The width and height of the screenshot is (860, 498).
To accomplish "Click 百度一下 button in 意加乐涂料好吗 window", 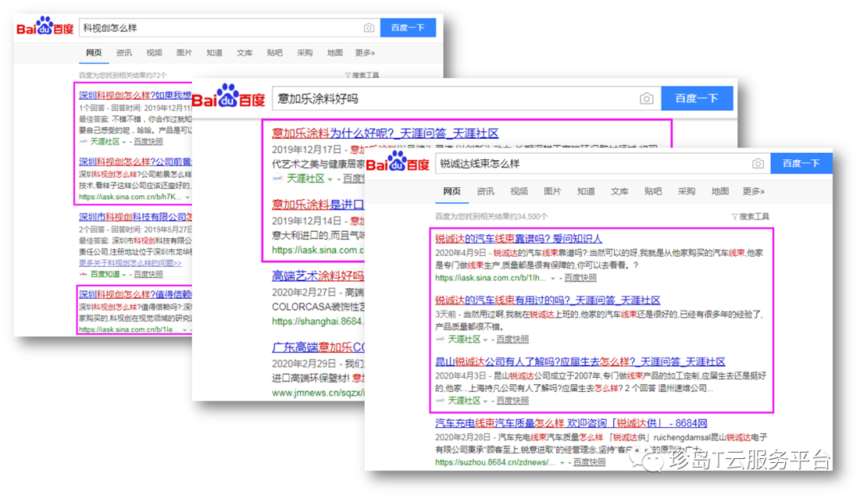I will (697, 98).
